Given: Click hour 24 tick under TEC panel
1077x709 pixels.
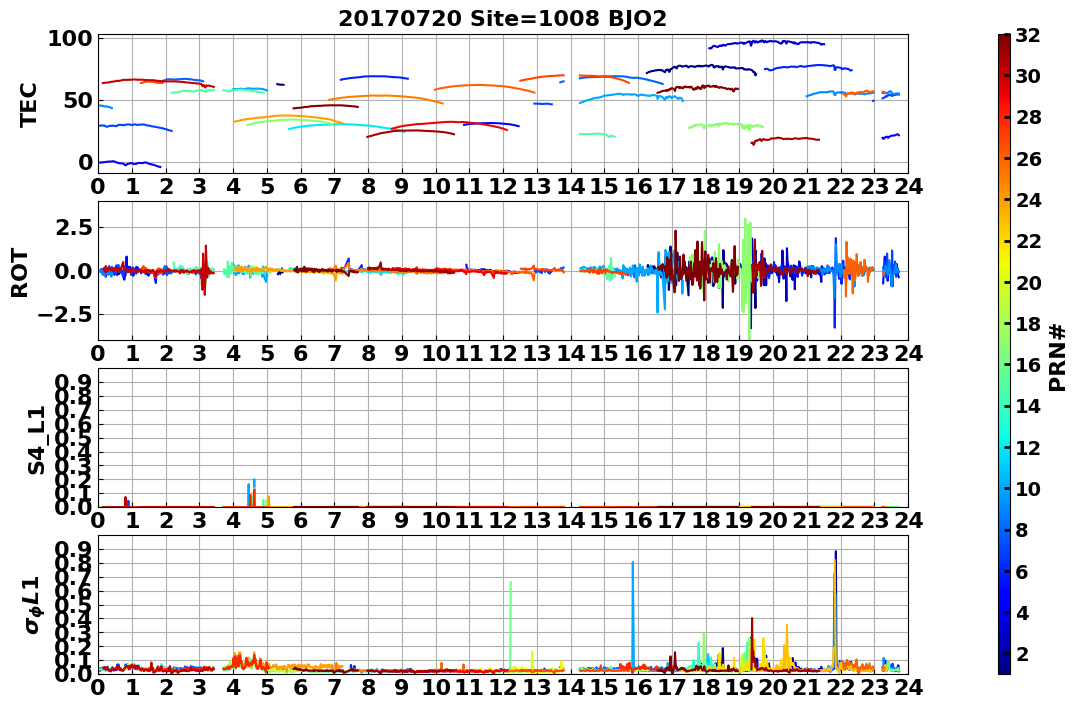Looking at the screenshot, I should click(908, 186).
